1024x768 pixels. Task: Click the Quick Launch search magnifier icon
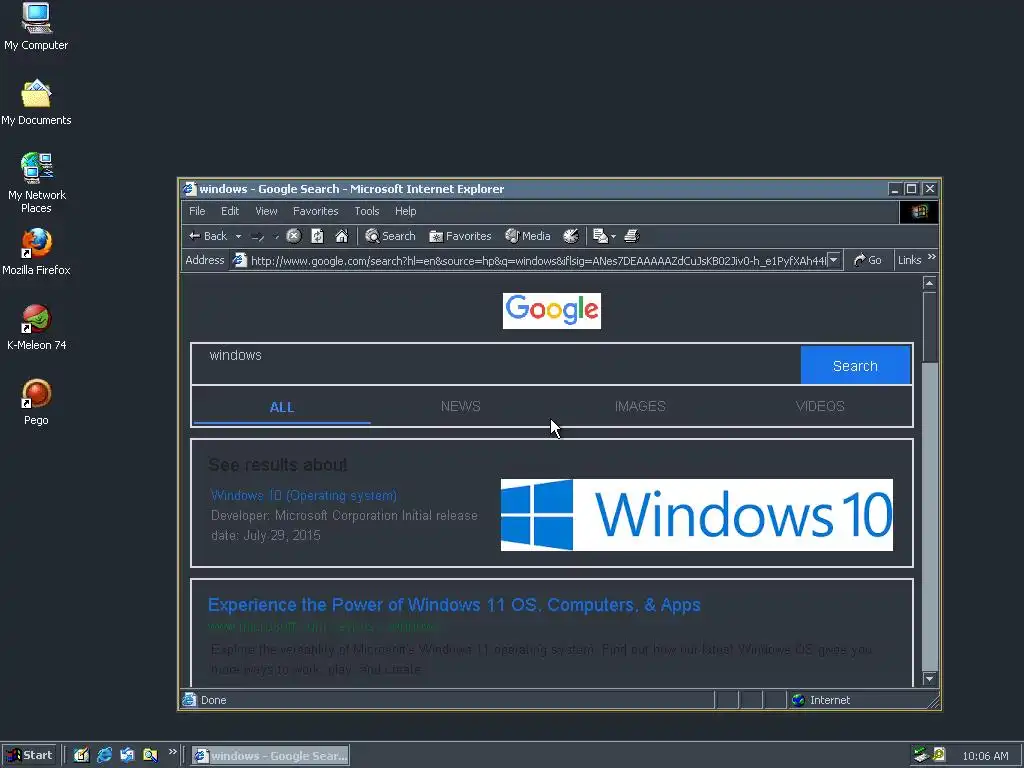coord(150,755)
